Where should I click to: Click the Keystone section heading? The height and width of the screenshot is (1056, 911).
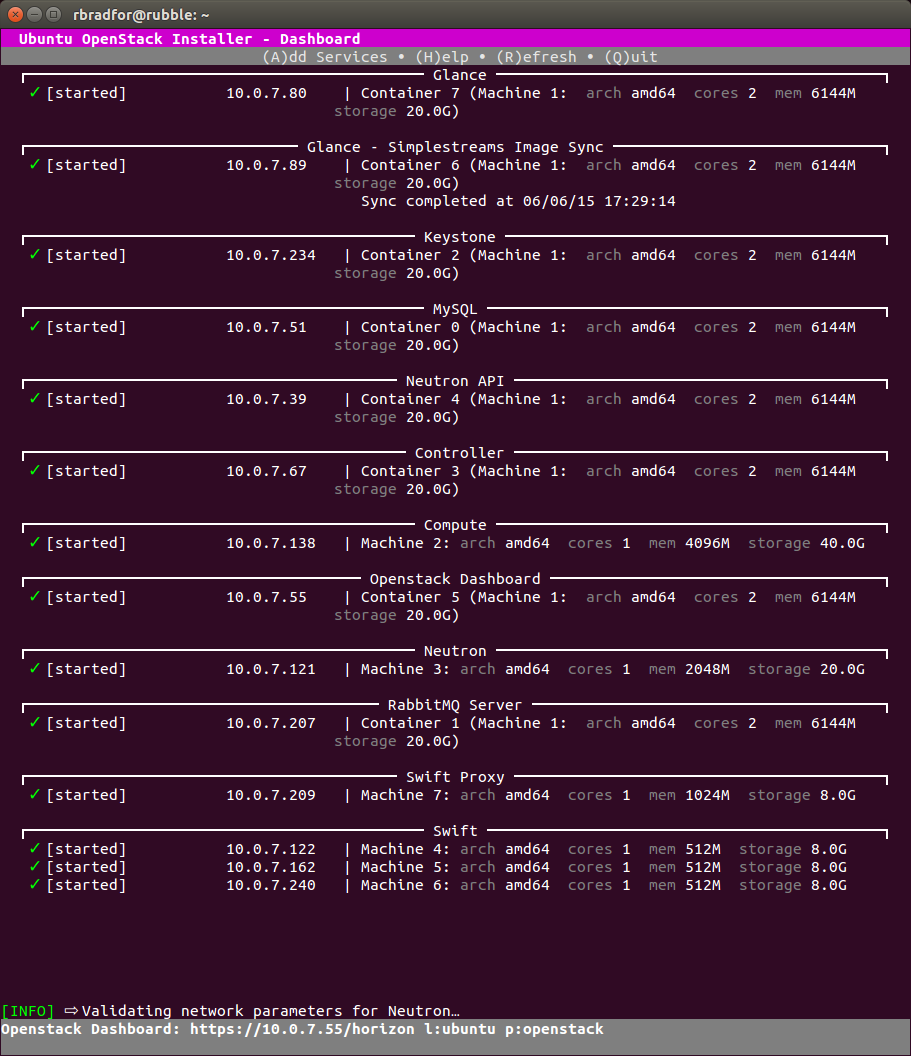click(460, 237)
